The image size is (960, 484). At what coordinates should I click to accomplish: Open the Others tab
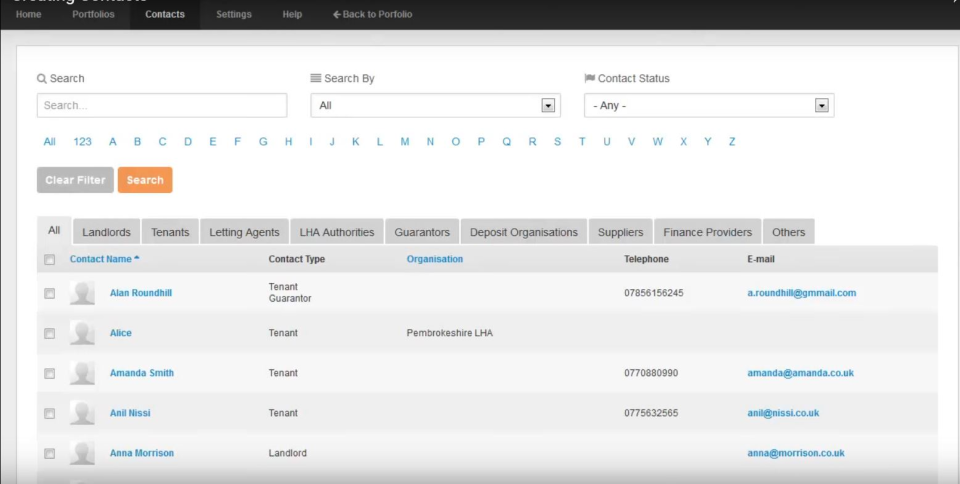click(789, 232)
